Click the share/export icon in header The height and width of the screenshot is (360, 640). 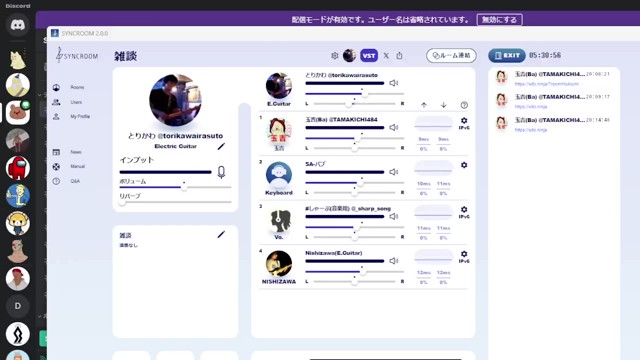click(x=399, y=56)
